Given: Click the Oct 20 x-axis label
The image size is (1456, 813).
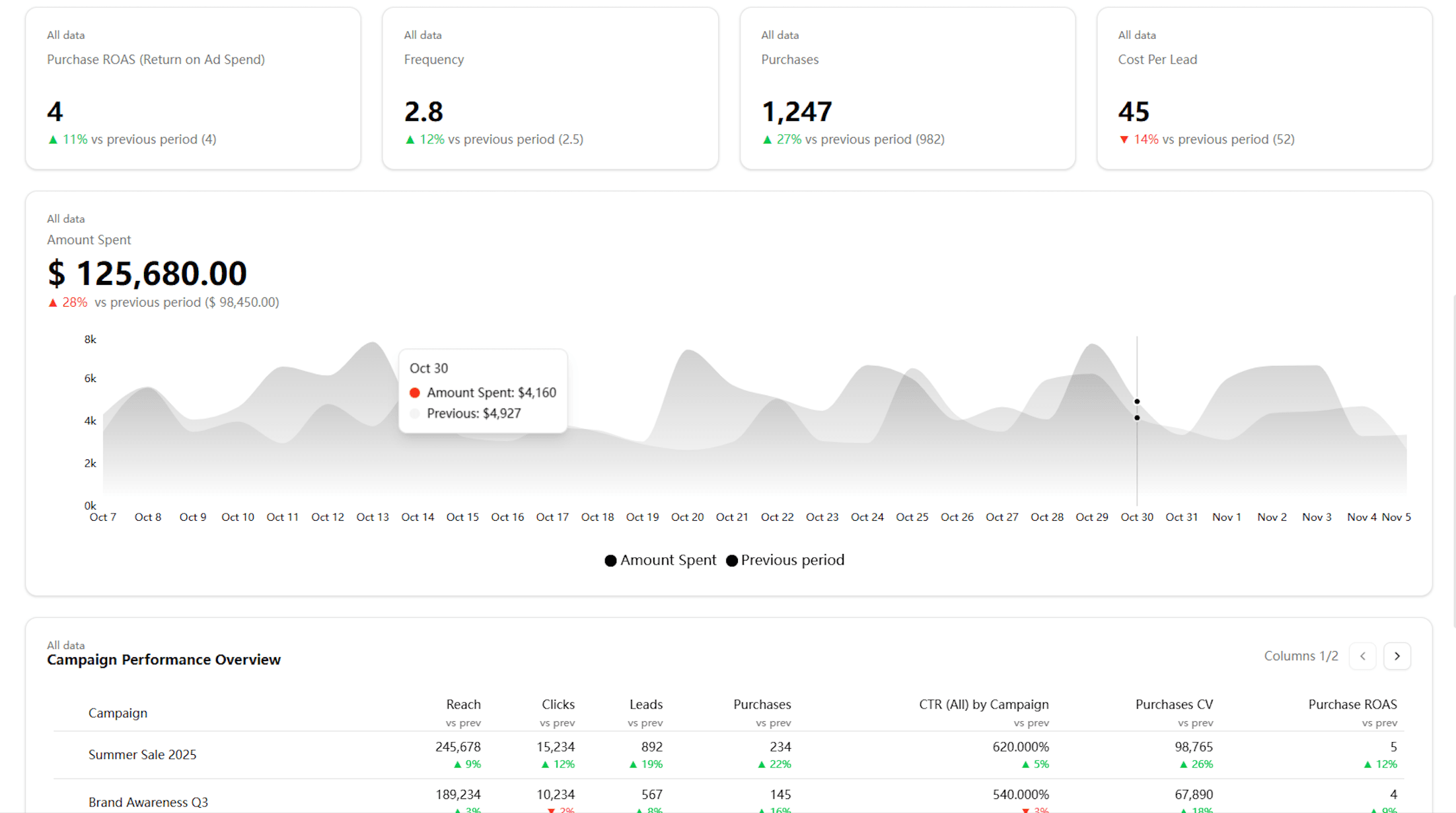Looking at the screenshot, I should tap(687, 517).
